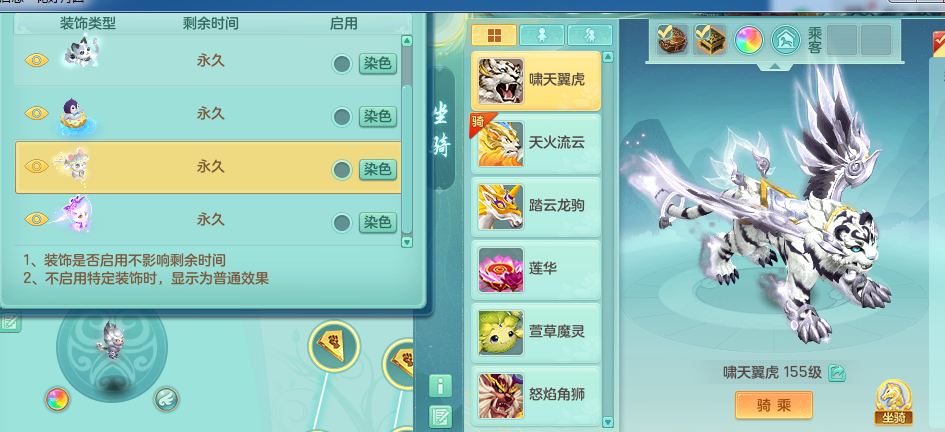The width and height of the screenshot is (945, 432).
Task: Toggle the saddle checkbox icon at top
Action: tap(672, 40)
